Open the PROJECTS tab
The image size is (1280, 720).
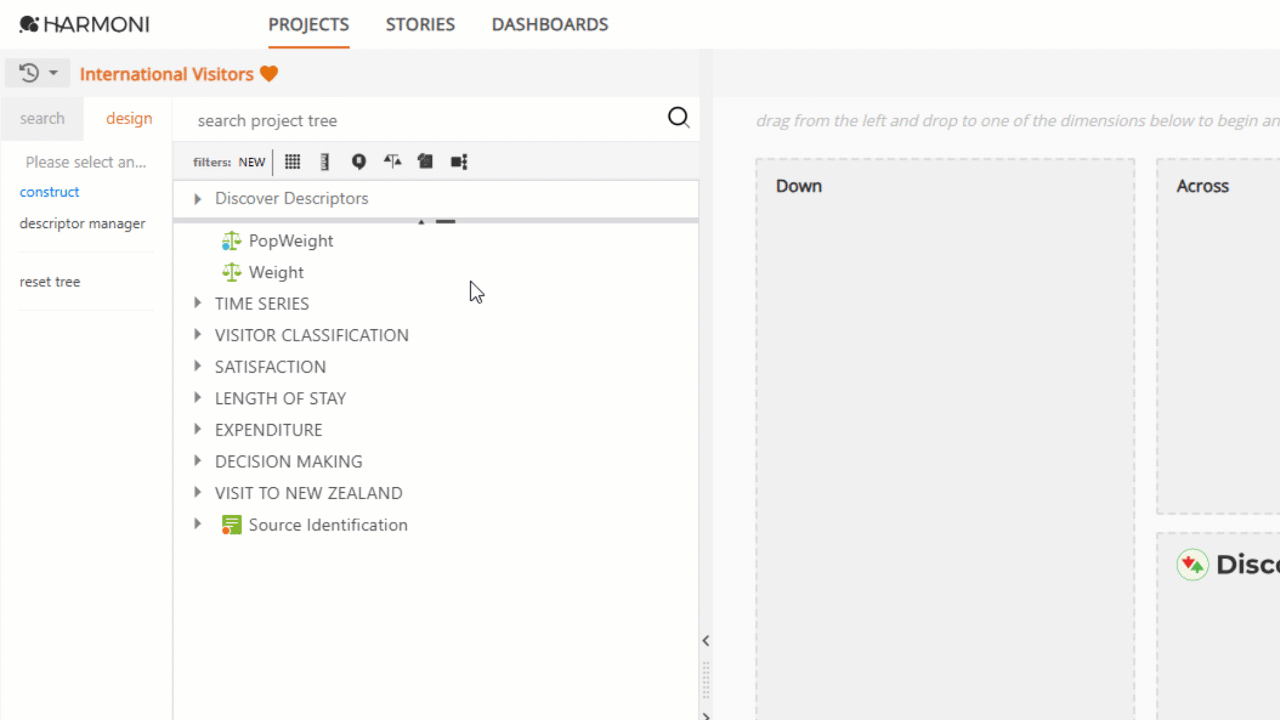309,24
